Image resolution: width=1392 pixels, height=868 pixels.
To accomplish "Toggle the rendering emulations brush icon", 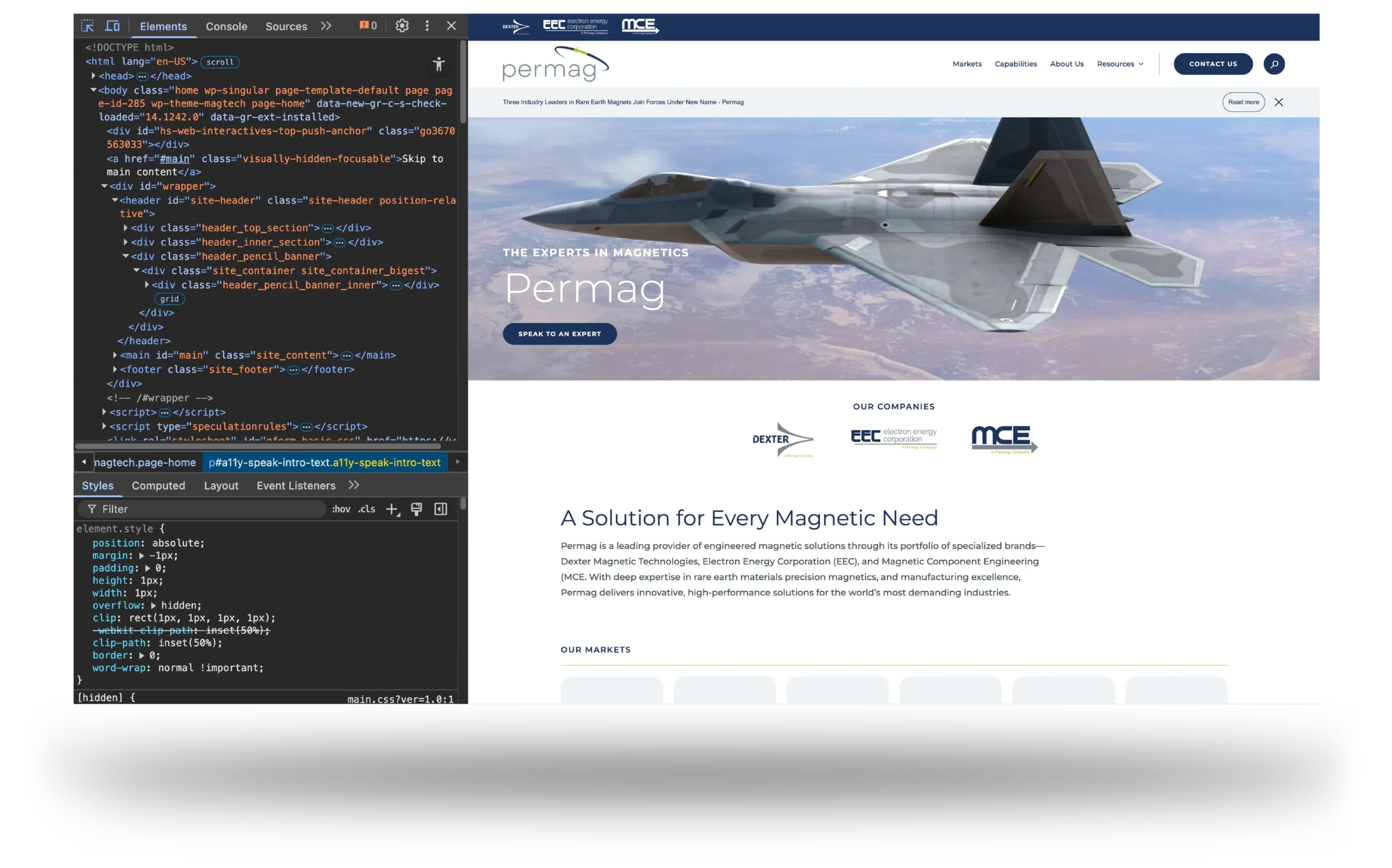I will pyautogui.click(x=417, y=509).
